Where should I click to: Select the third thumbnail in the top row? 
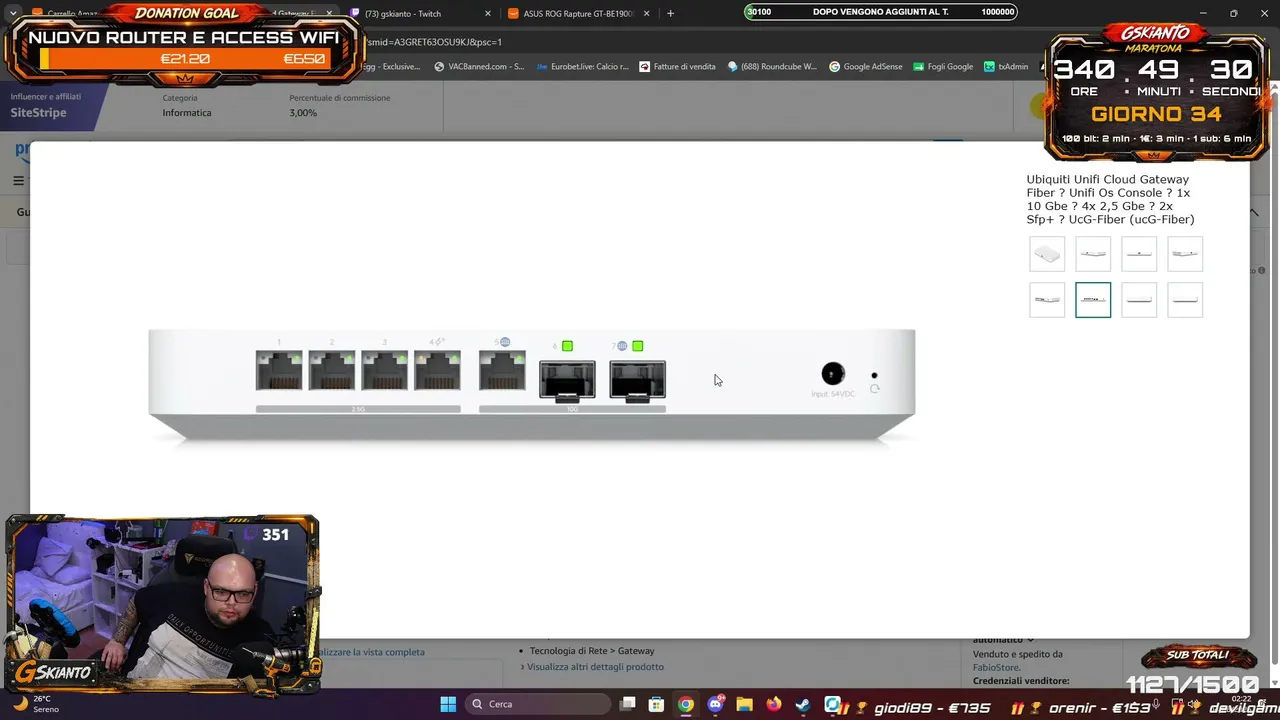point(1139,254)
